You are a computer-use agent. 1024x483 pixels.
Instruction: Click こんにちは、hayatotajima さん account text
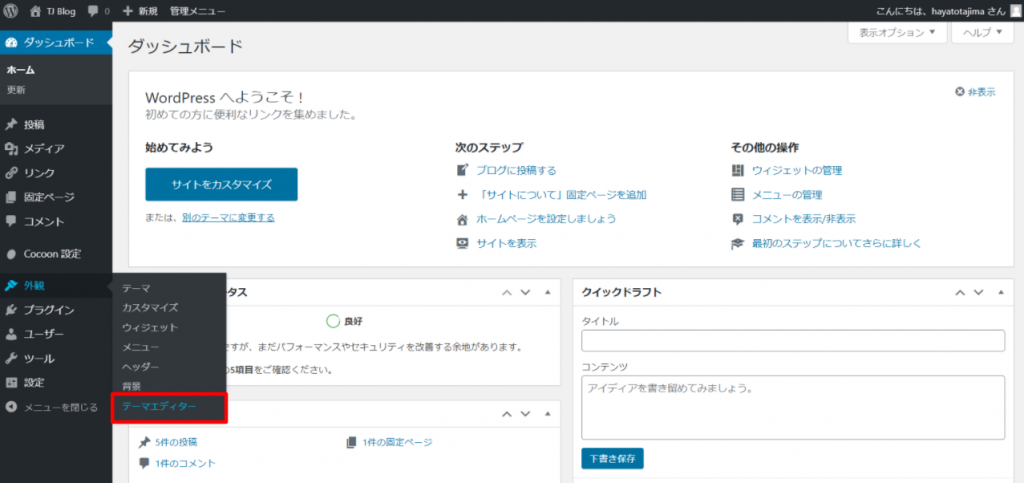940,11
